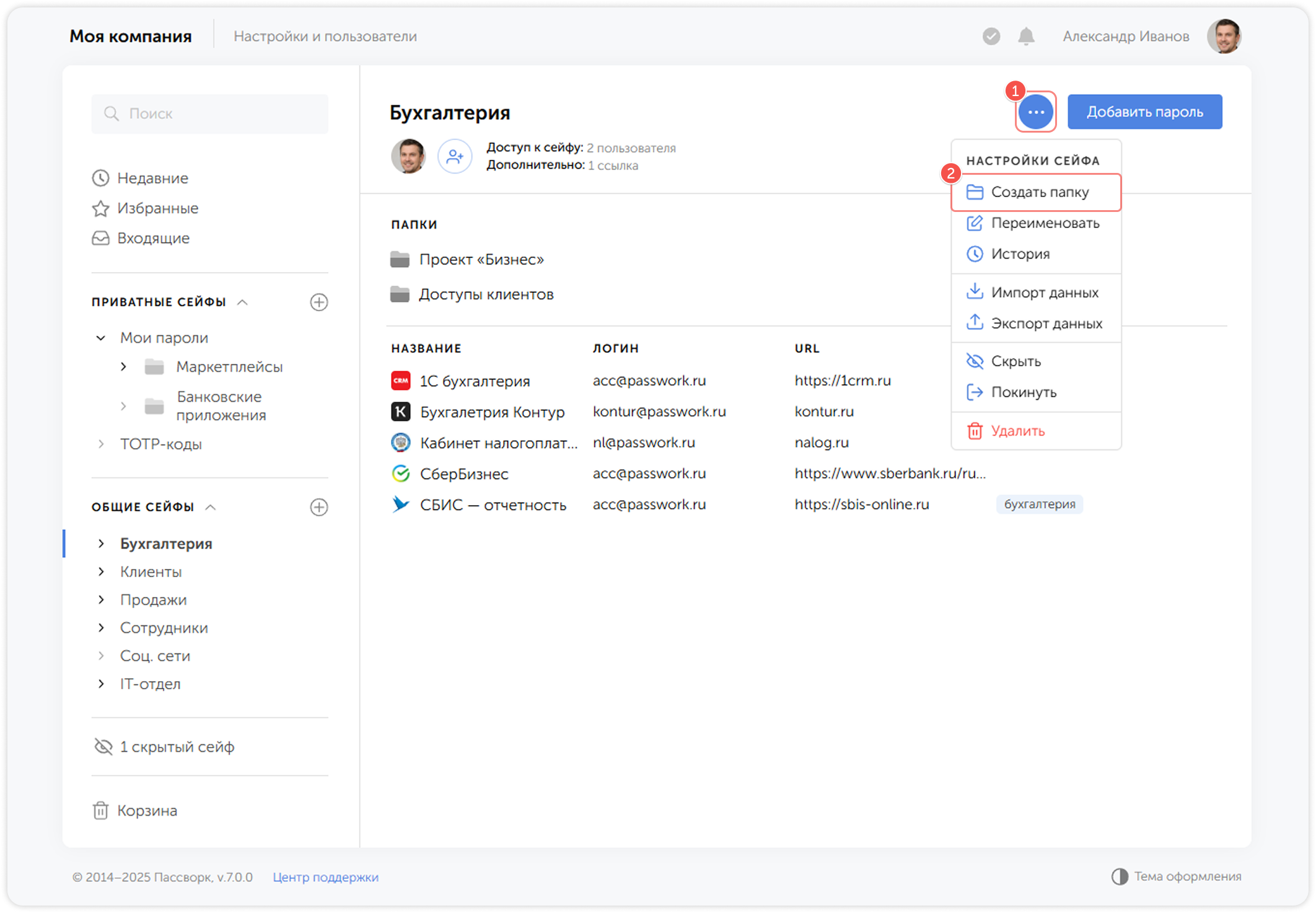Expand the TOTP-коды vault chevron
The width and height of the screenshot is (1316, 913).
(x=101, y=444)
